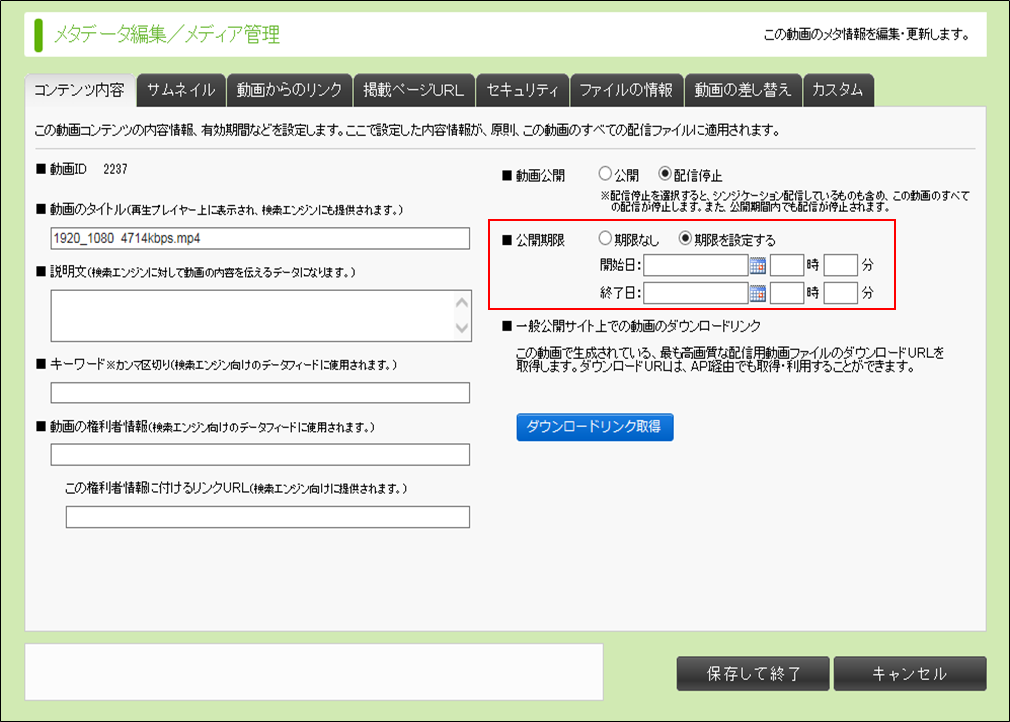Open the end date calendar picker
Image resolution: width=1010 pixels, height=722 pixels.
coord(758,293)
